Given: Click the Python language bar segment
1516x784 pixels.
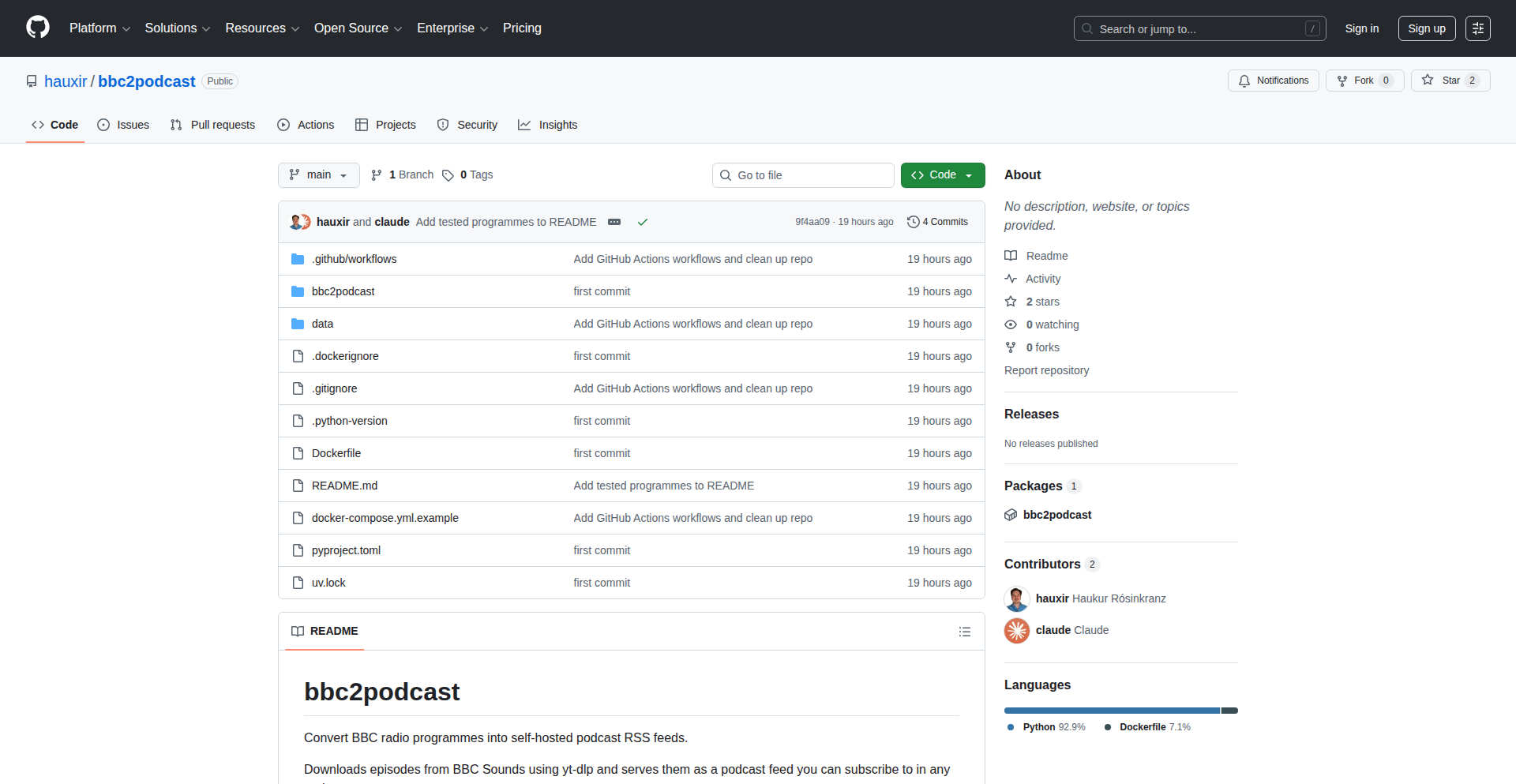Looking at the screenshot, I should click(1112, 711).
